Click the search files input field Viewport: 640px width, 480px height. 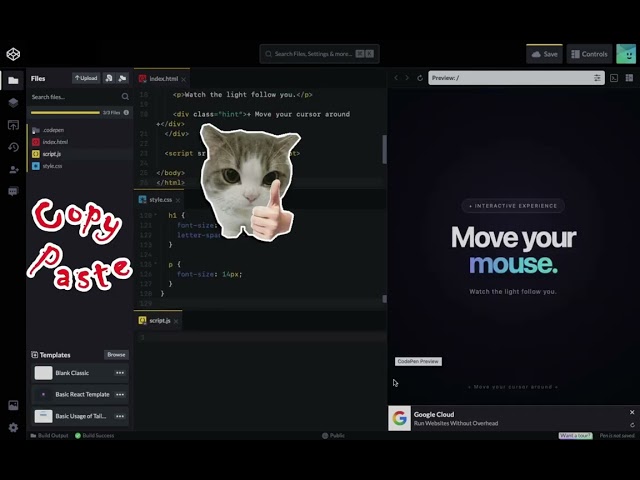point(76,97)
